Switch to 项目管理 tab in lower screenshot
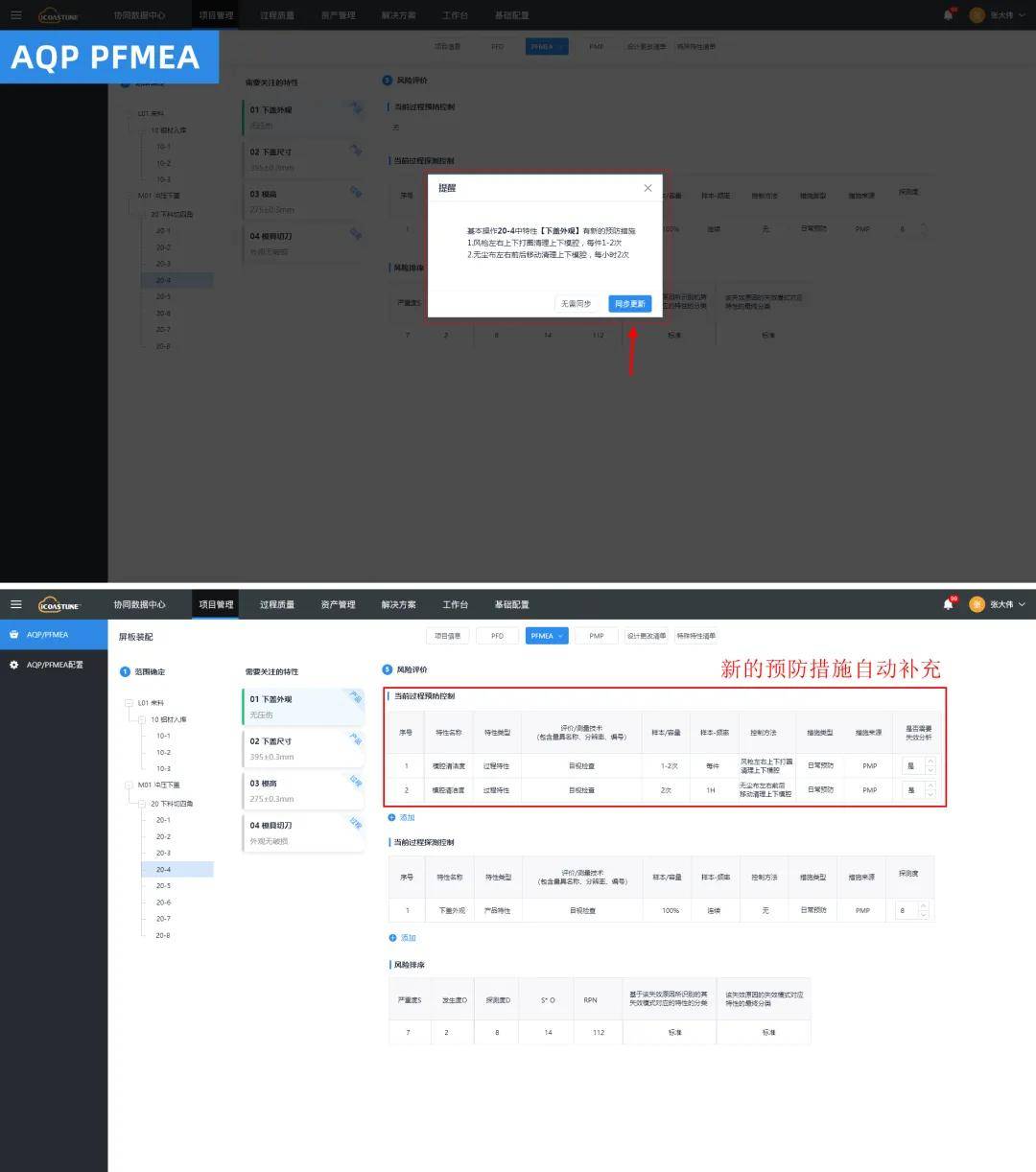Image resolution: width=1036 pixels, height=1172 pixels. click(x=216, y=604)
